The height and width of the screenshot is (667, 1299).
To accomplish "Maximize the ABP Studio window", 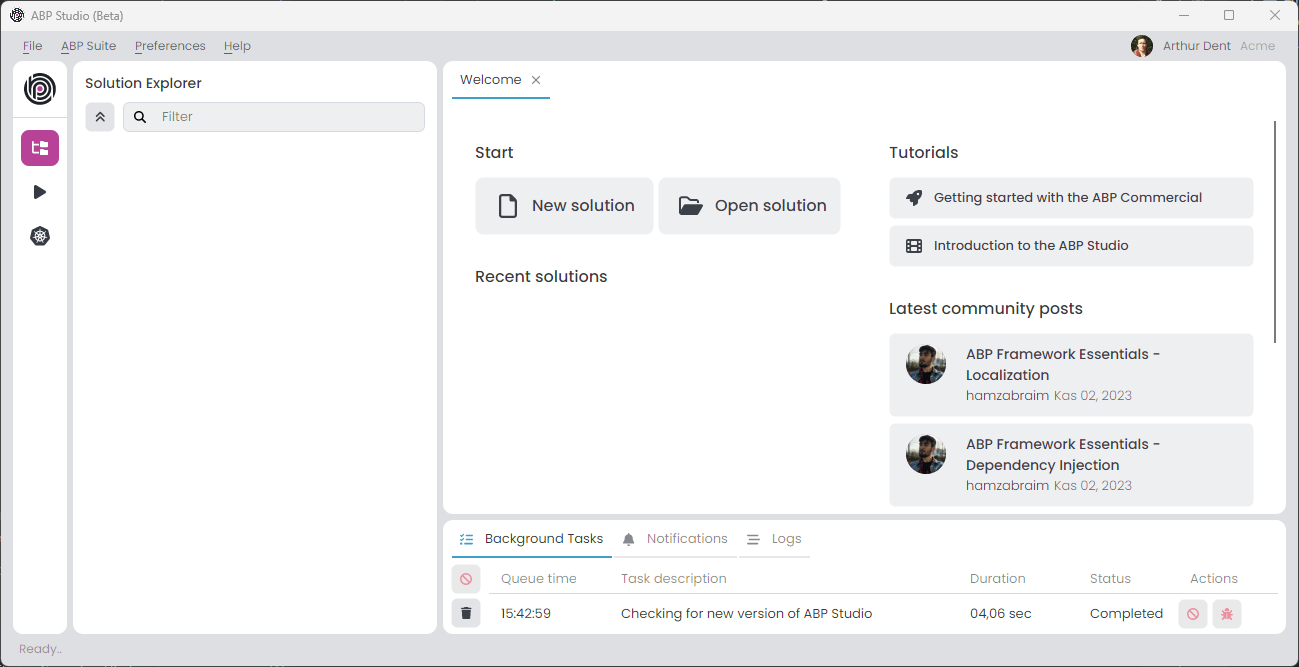I will tap(1229, 15).
